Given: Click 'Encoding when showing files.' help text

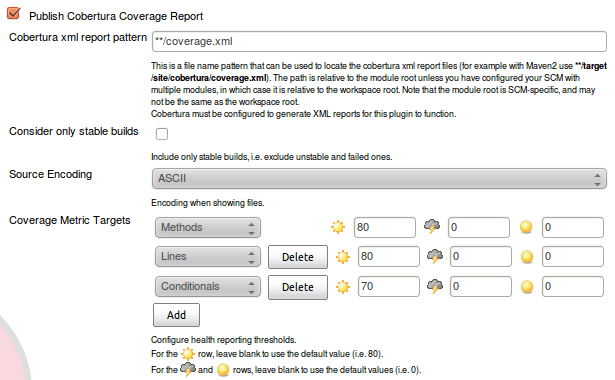Looking at the screenshot, I should 207,203.
